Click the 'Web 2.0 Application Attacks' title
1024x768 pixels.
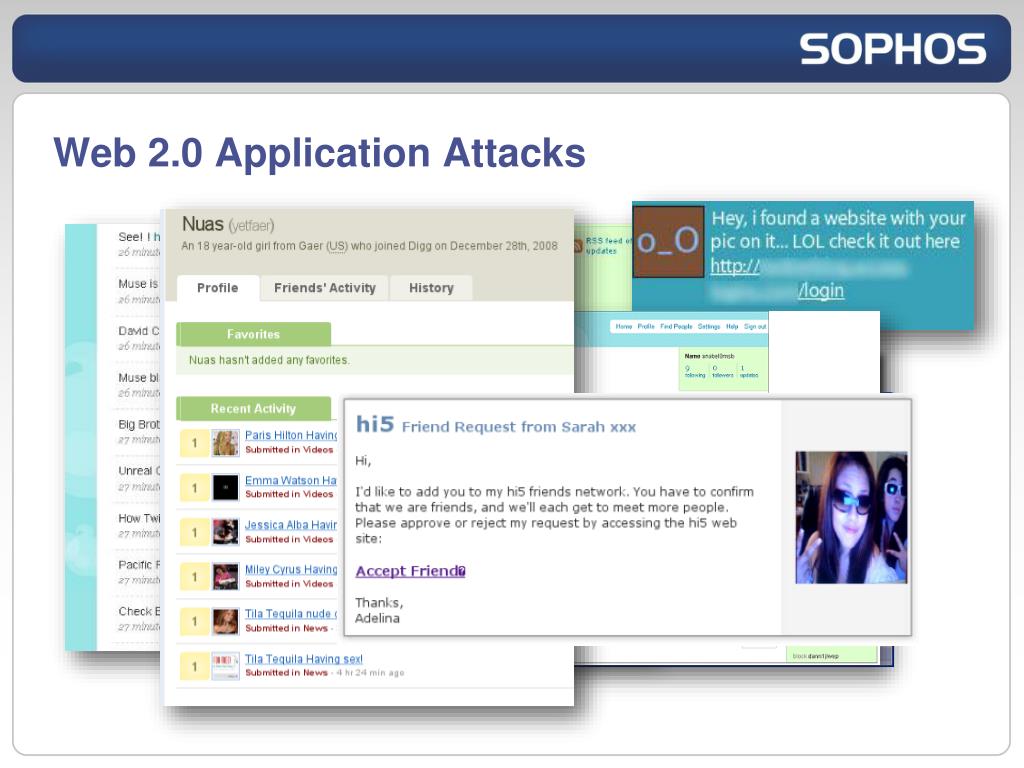point(319,153)
